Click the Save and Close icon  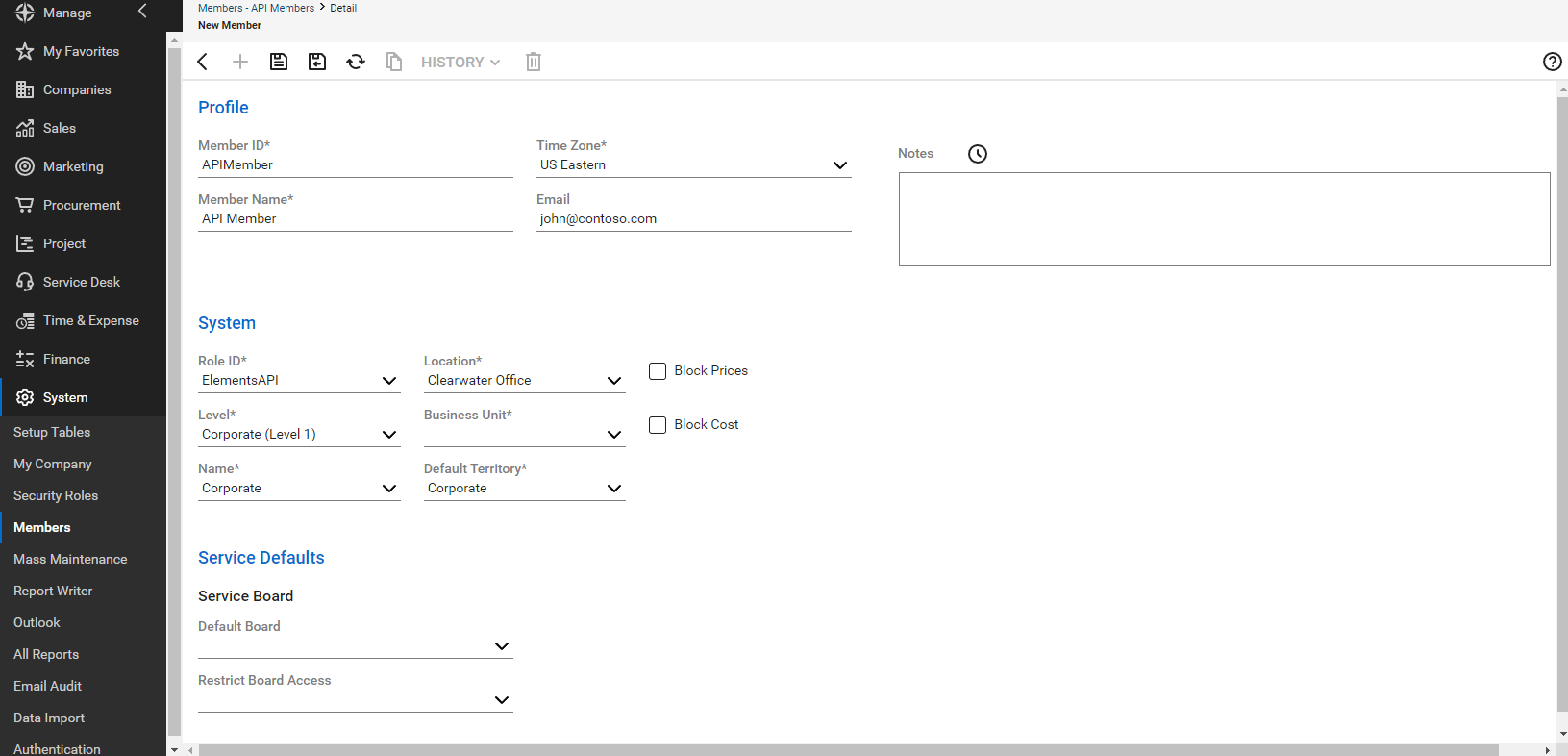click(317, 62)
